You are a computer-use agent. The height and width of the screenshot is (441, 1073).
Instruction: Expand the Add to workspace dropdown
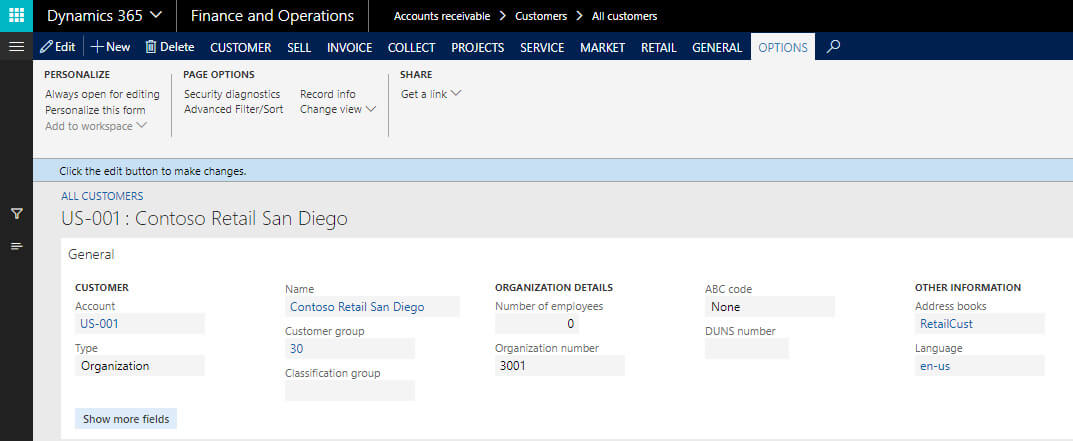[x=96, y=126]
